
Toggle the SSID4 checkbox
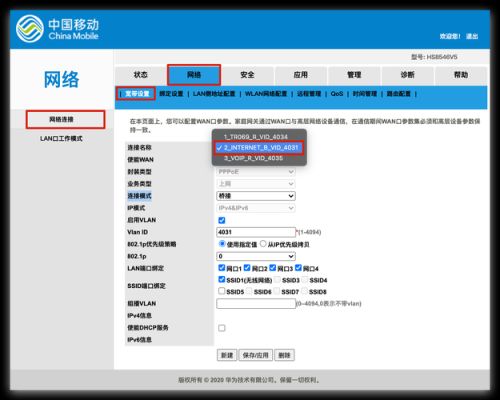click(x=305, y=279)
